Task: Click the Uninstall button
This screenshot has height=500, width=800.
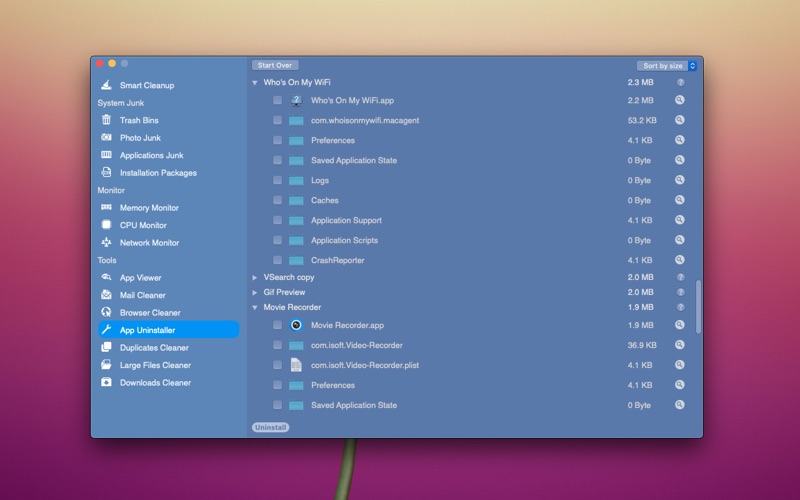Action: tap(270, 427)
